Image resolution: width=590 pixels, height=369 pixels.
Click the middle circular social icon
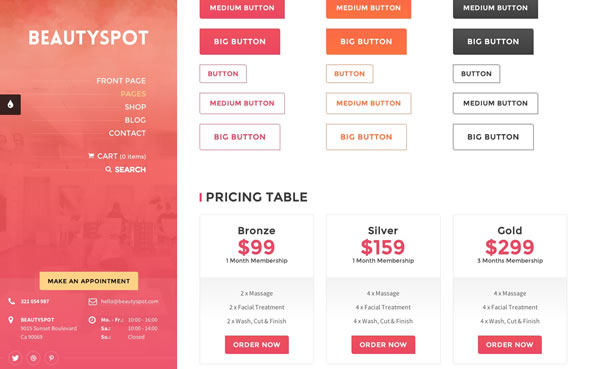33,358
